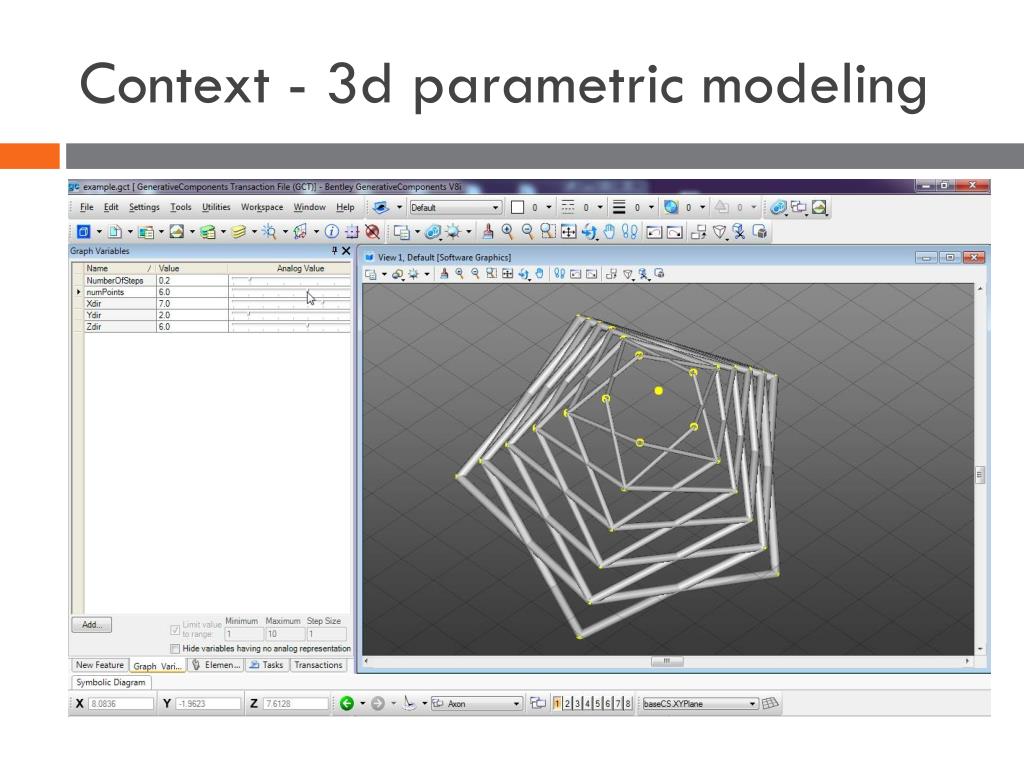Toggle view number 2 button
The image size is (1024, 768).
pos(568,703)
